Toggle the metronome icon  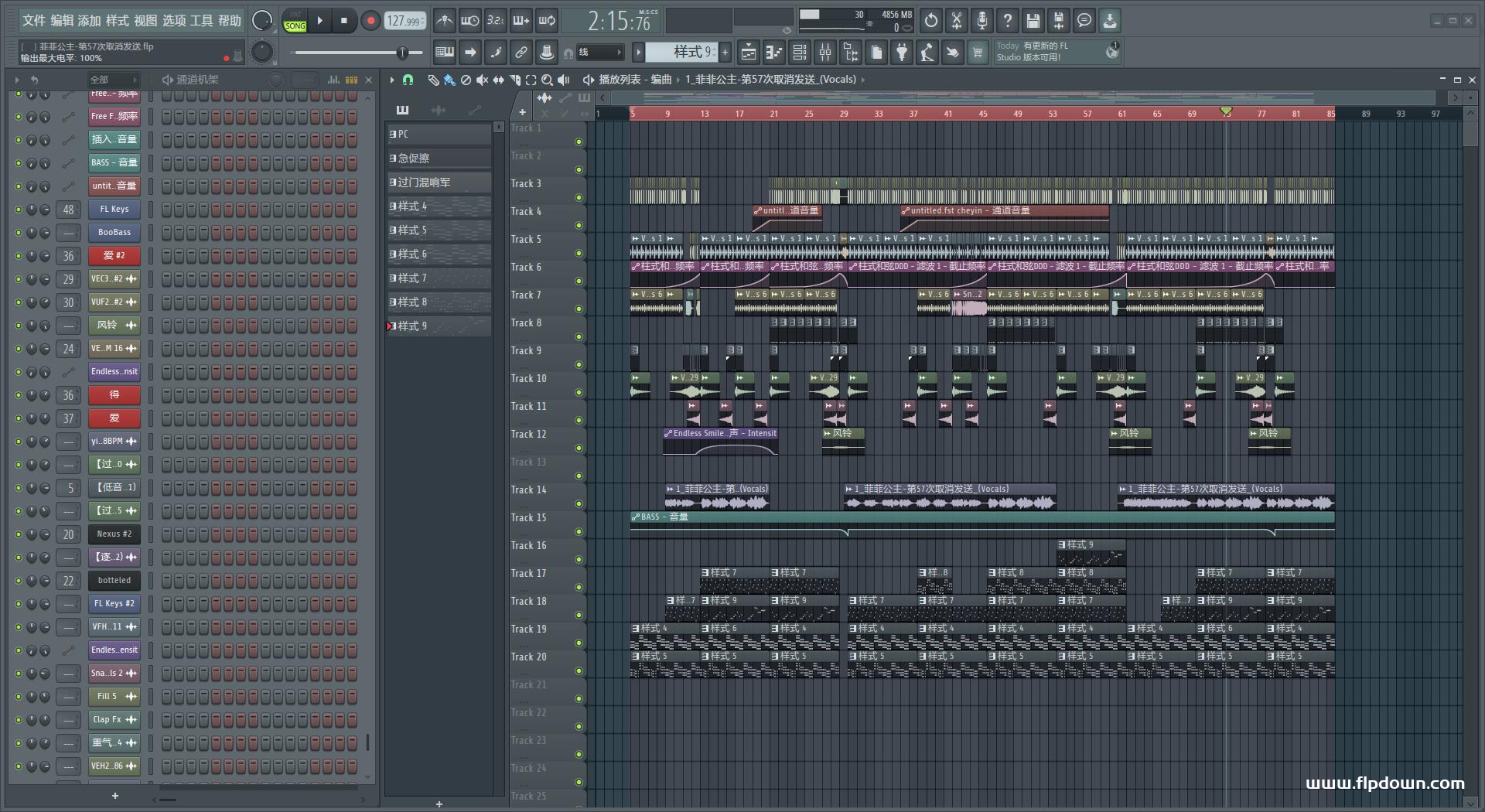444,21
